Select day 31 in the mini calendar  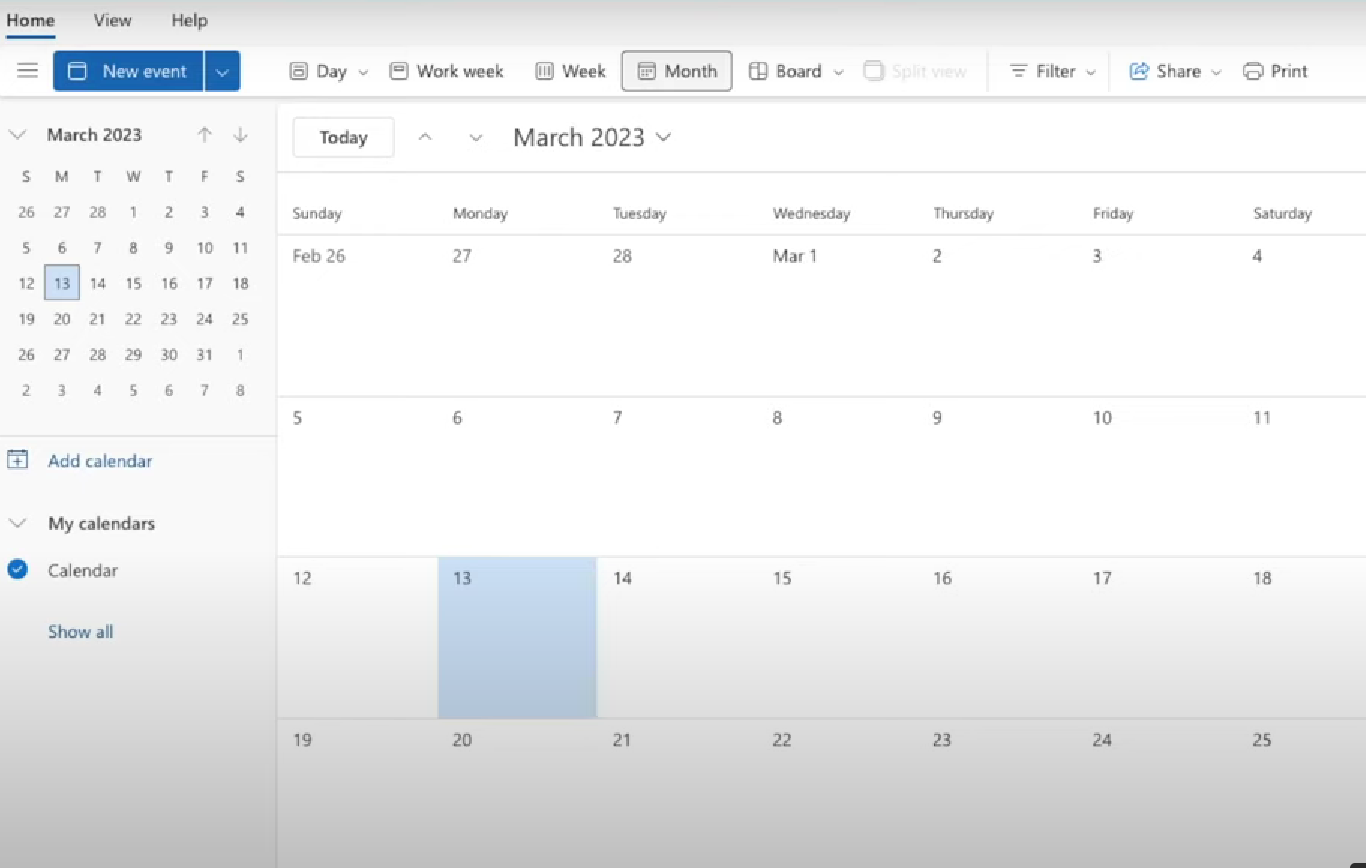(x=204, y=354)
